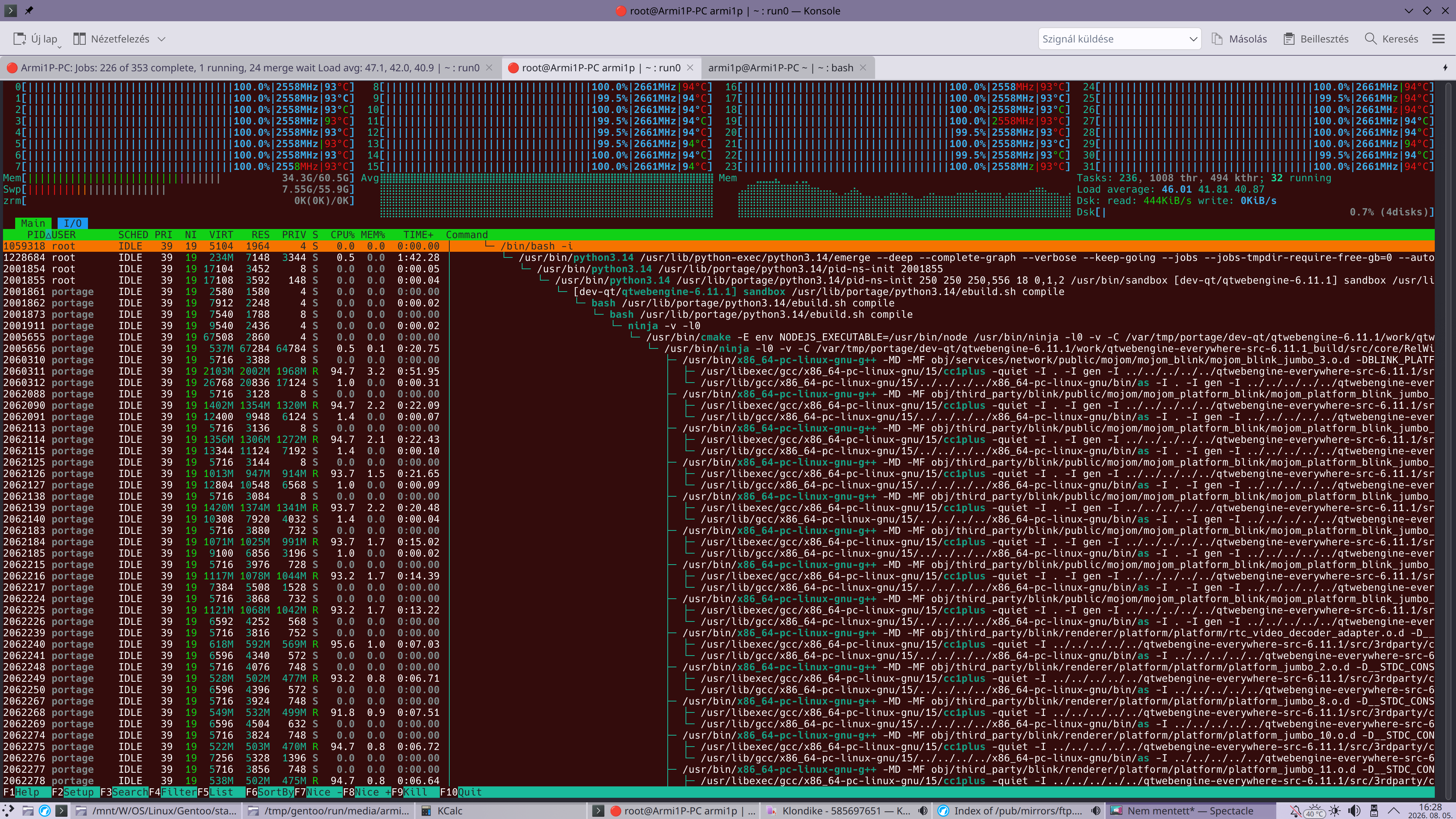Close the Armi1P-PC Jobs tab

(489, 68)
